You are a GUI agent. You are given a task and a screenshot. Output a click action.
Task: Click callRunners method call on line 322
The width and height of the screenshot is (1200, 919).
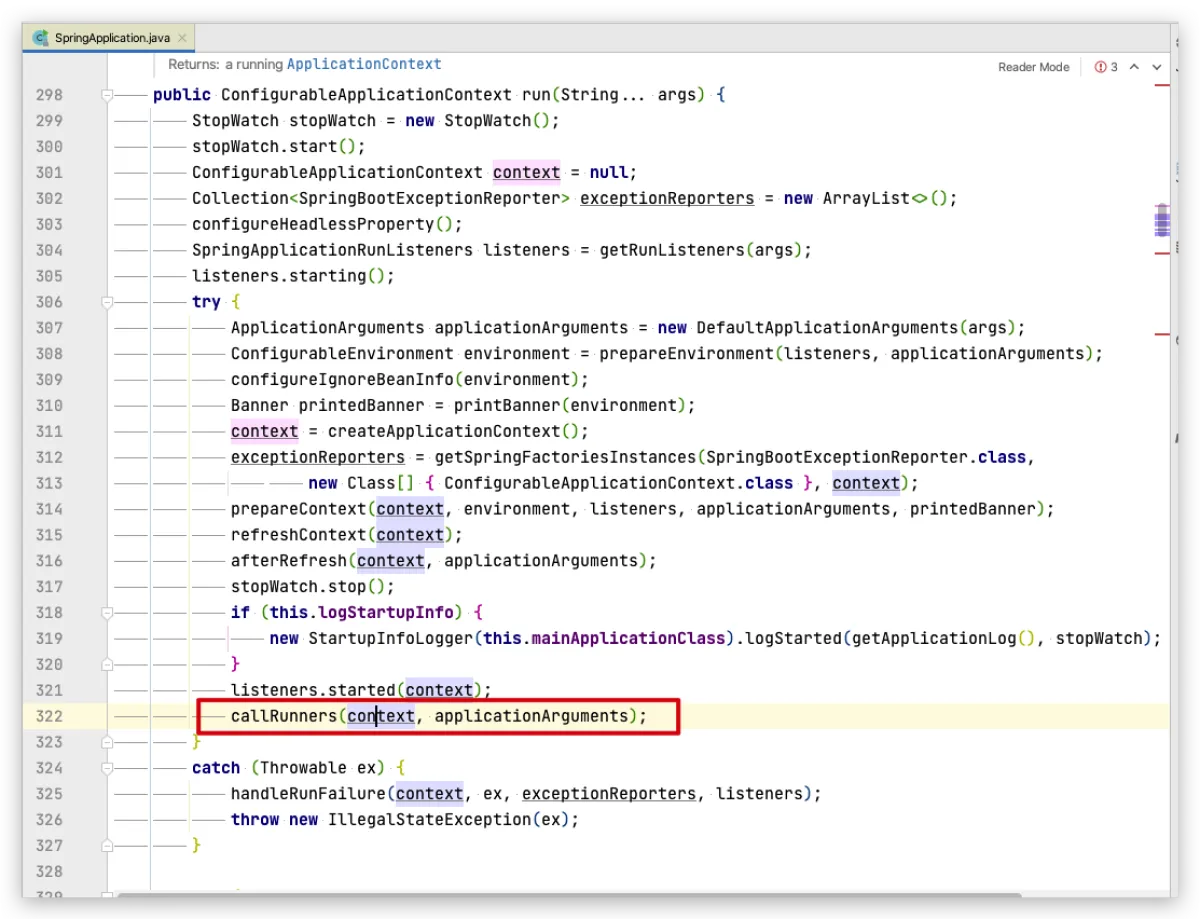tap(284, 716)
